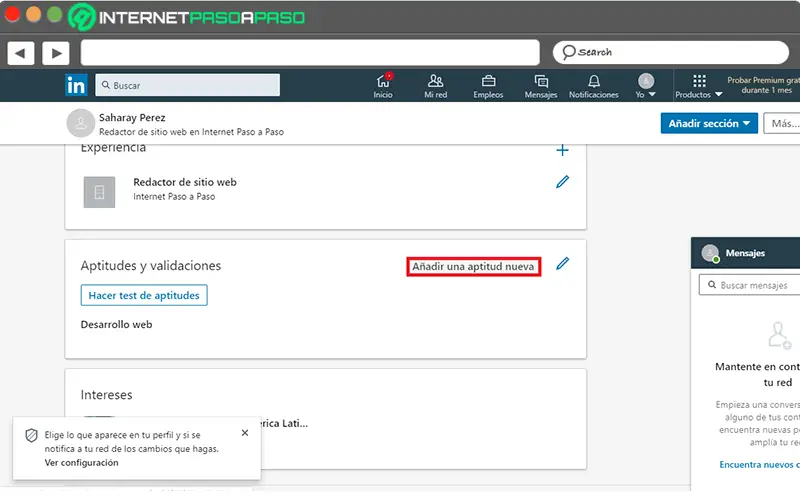Click Encuentra nuevos contacts link
The width and height of the screenshot is (800, 500).
[x=759, y=464]
